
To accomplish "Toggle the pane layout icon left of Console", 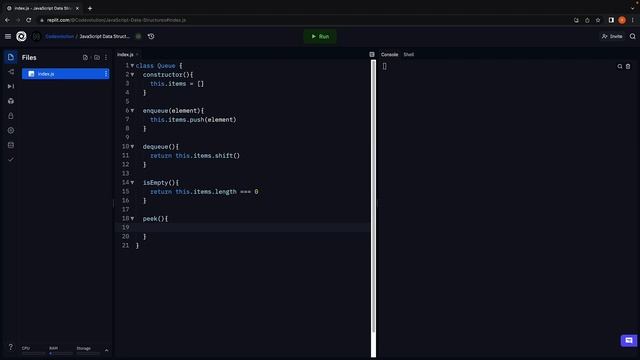I will coord(372,54).
